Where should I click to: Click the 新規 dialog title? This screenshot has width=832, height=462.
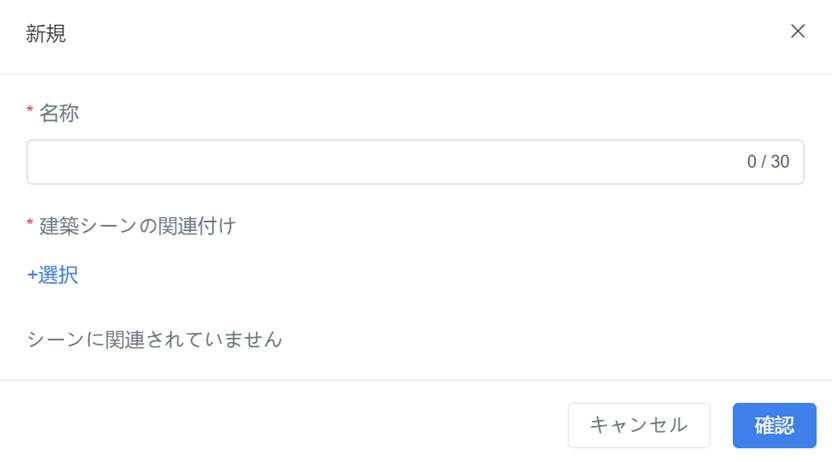click(x=46, y=33)
